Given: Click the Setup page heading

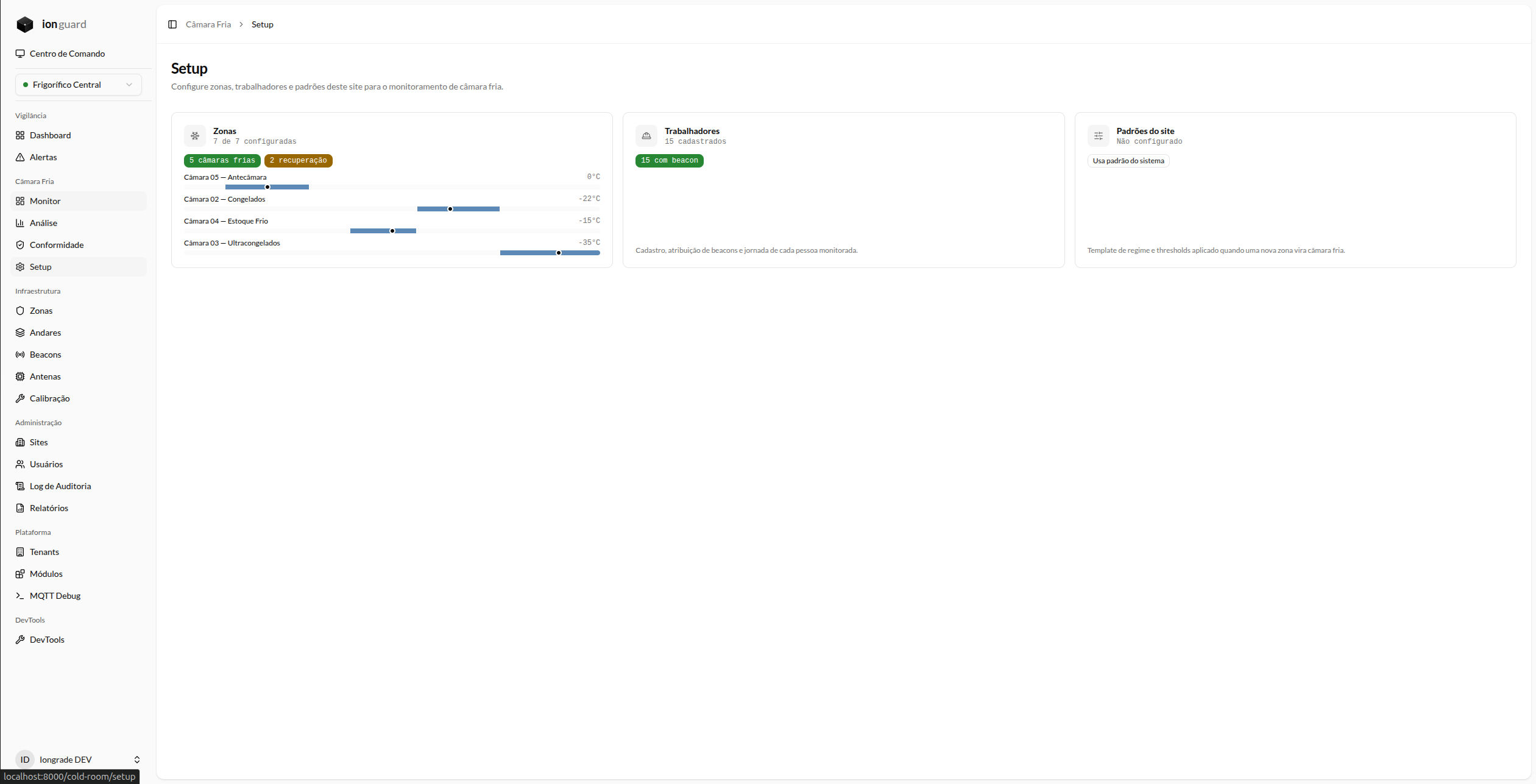Looking at the screenshot, I should pyautogui.click(x=189, y=68).
